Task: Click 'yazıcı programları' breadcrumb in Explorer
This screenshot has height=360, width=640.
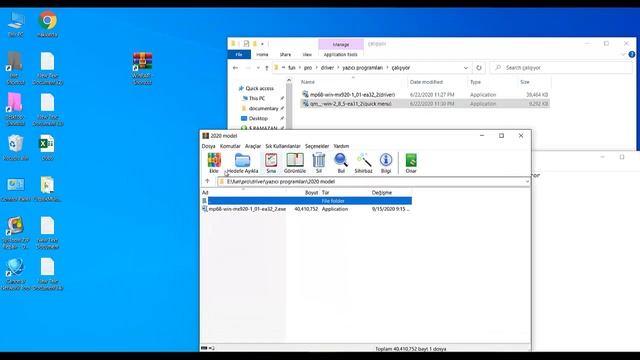Action: pos(362,68)
